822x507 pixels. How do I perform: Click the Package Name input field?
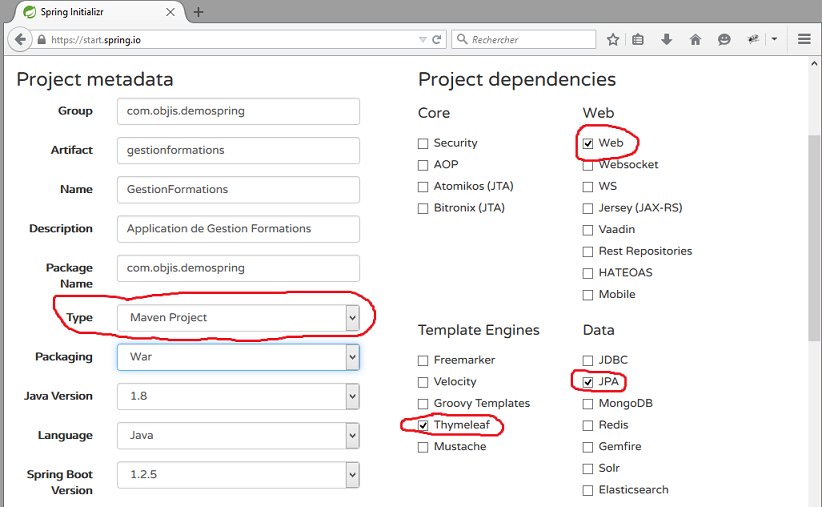(239, 268)
